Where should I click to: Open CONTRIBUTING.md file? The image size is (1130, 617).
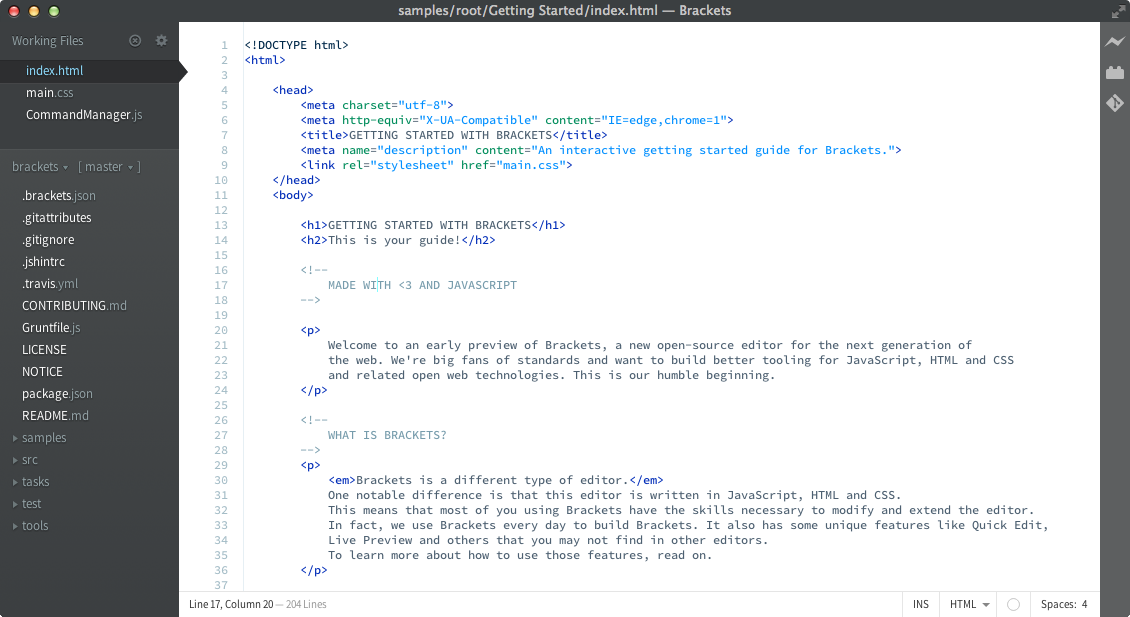pyautogui.click(x=74, y=306)
